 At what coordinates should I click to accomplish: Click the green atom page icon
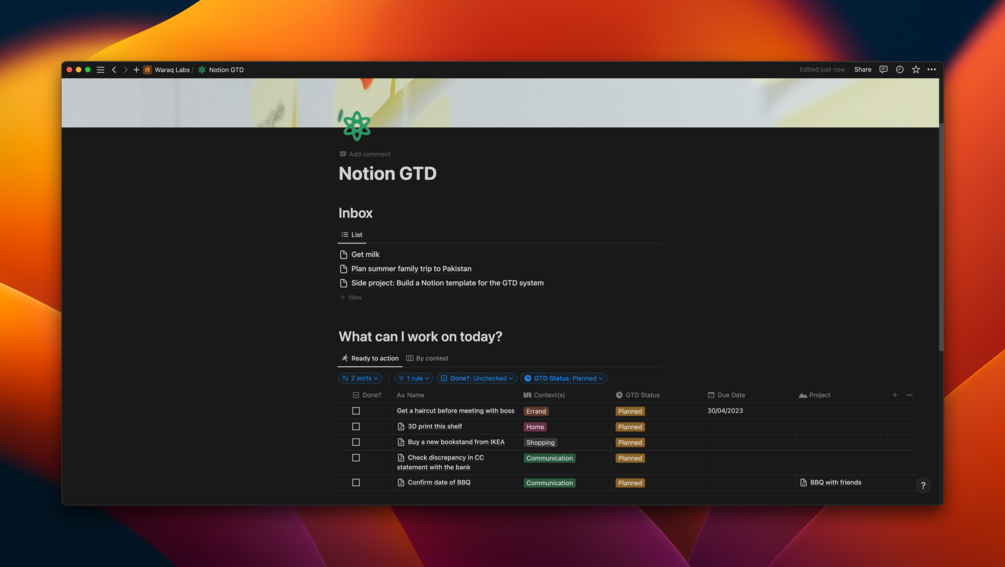pos(356,125)
